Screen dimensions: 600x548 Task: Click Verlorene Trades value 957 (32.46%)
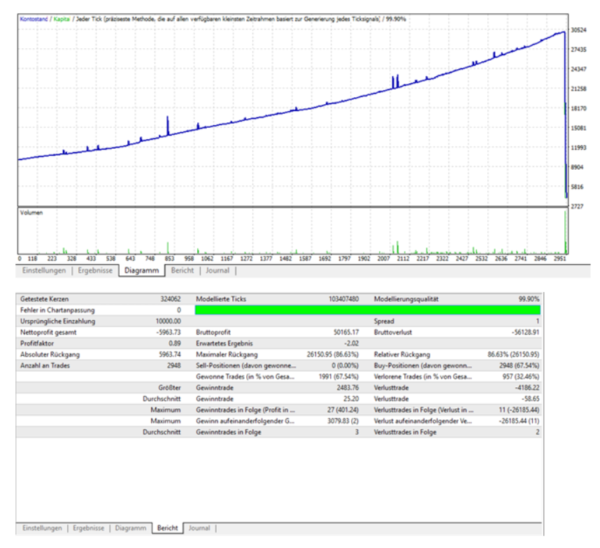coord(521,377)
